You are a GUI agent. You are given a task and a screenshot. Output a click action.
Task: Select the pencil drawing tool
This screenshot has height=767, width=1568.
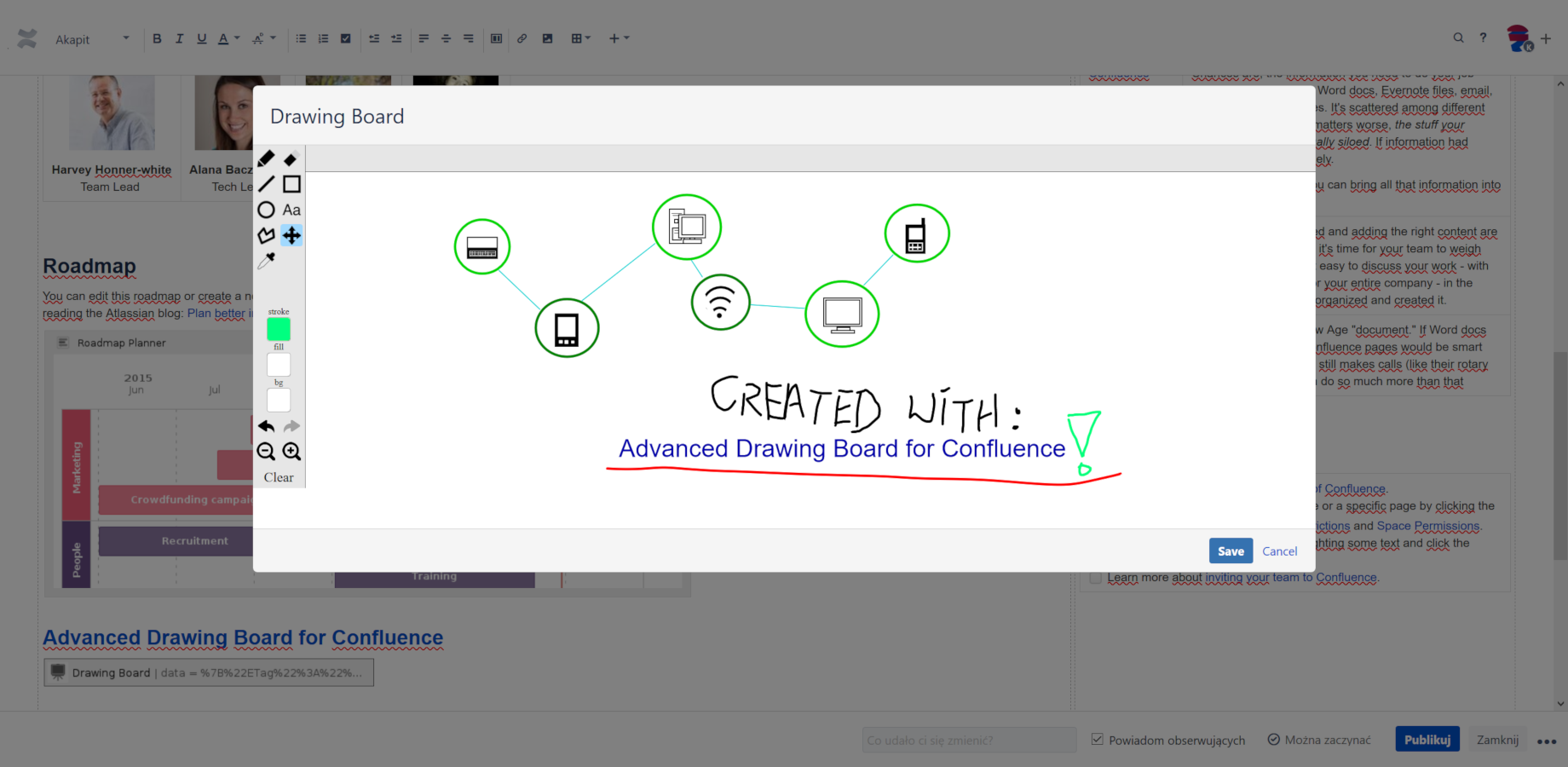(266, 159)
